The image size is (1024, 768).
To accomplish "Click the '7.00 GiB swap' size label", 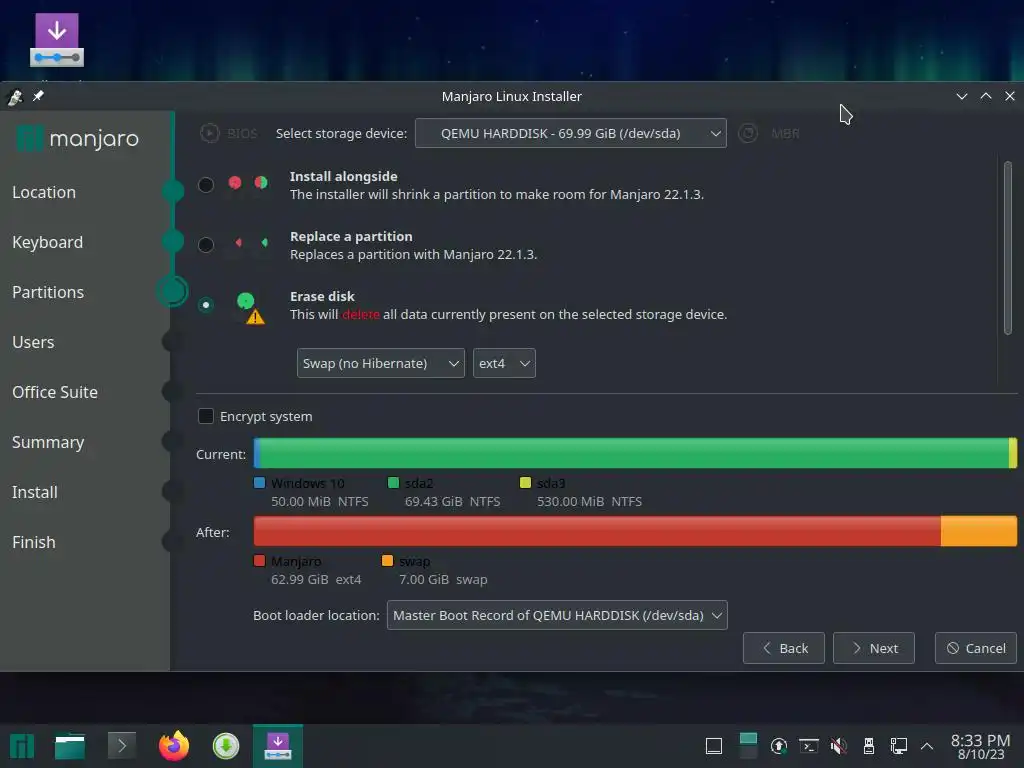I will [443, 579].
